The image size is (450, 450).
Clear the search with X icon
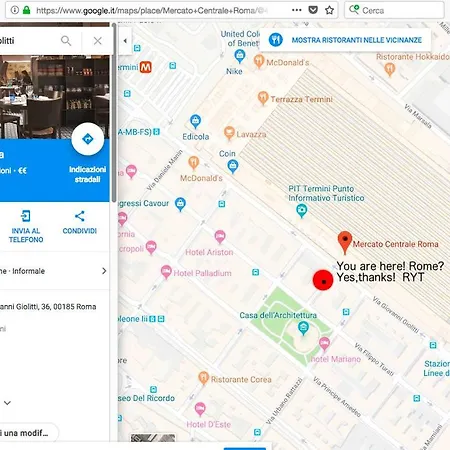[x=98, y=41]
